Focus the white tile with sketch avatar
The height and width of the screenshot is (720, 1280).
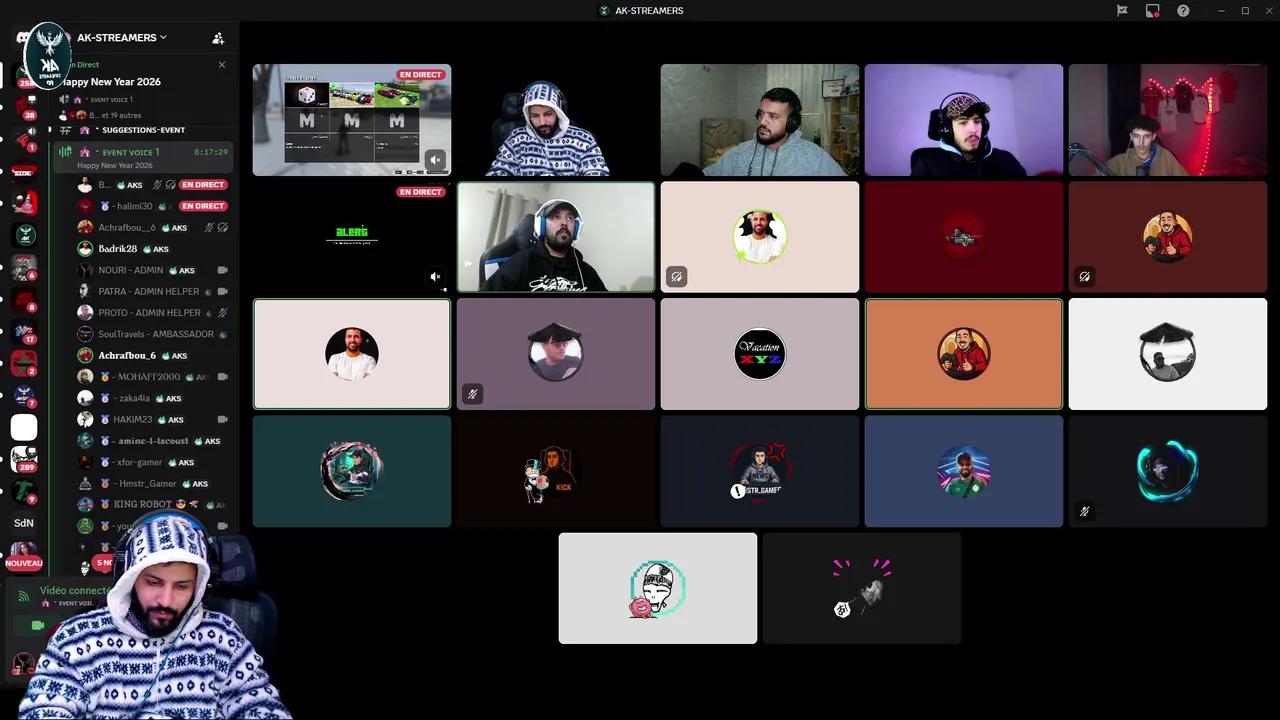(658, 588)
